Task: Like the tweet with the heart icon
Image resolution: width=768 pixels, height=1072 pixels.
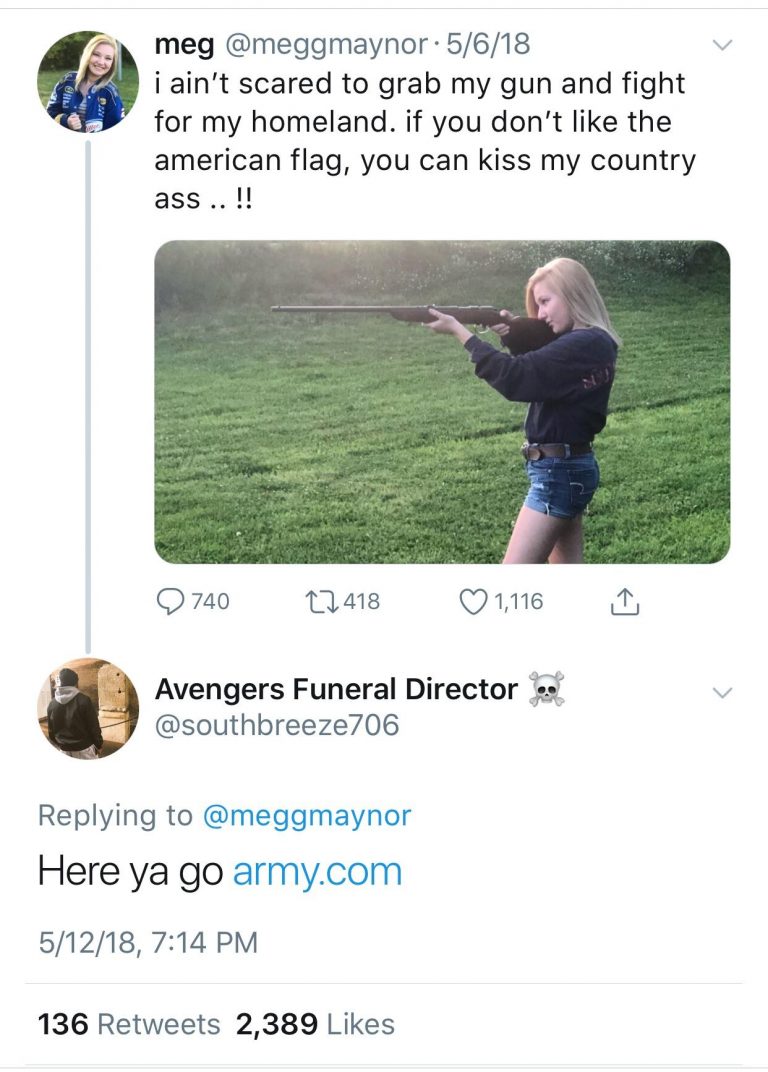Action: point(472,601)
